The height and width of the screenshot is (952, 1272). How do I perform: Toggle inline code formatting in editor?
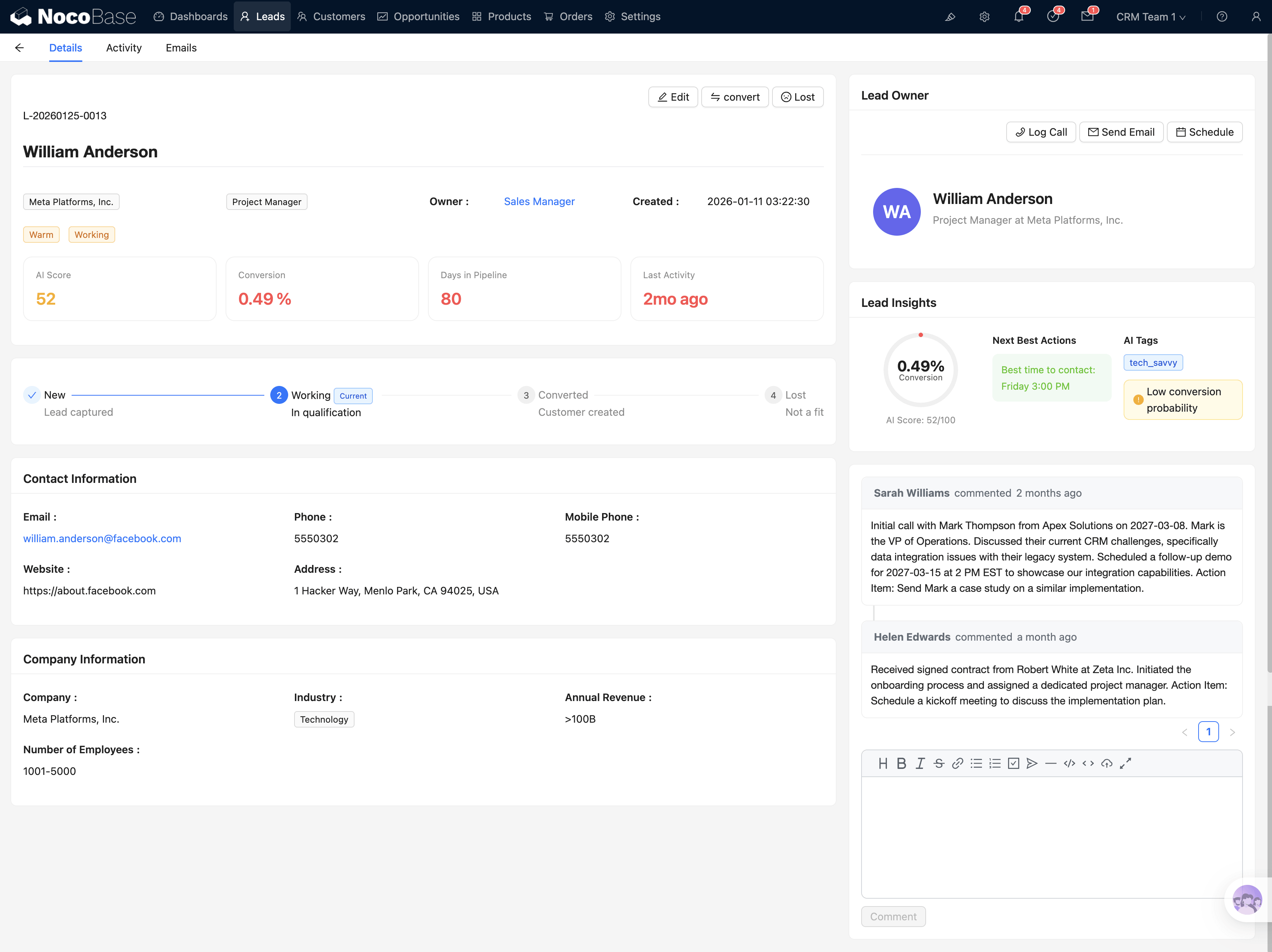(x=1088, y=763)
